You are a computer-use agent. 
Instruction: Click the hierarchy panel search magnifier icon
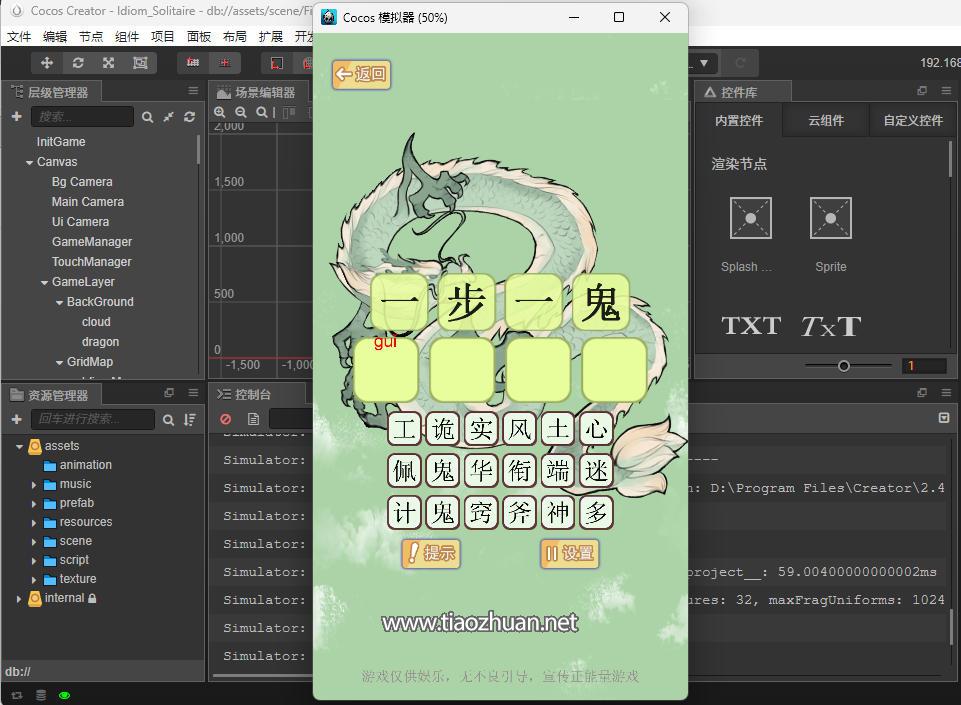tap(148, 117)
